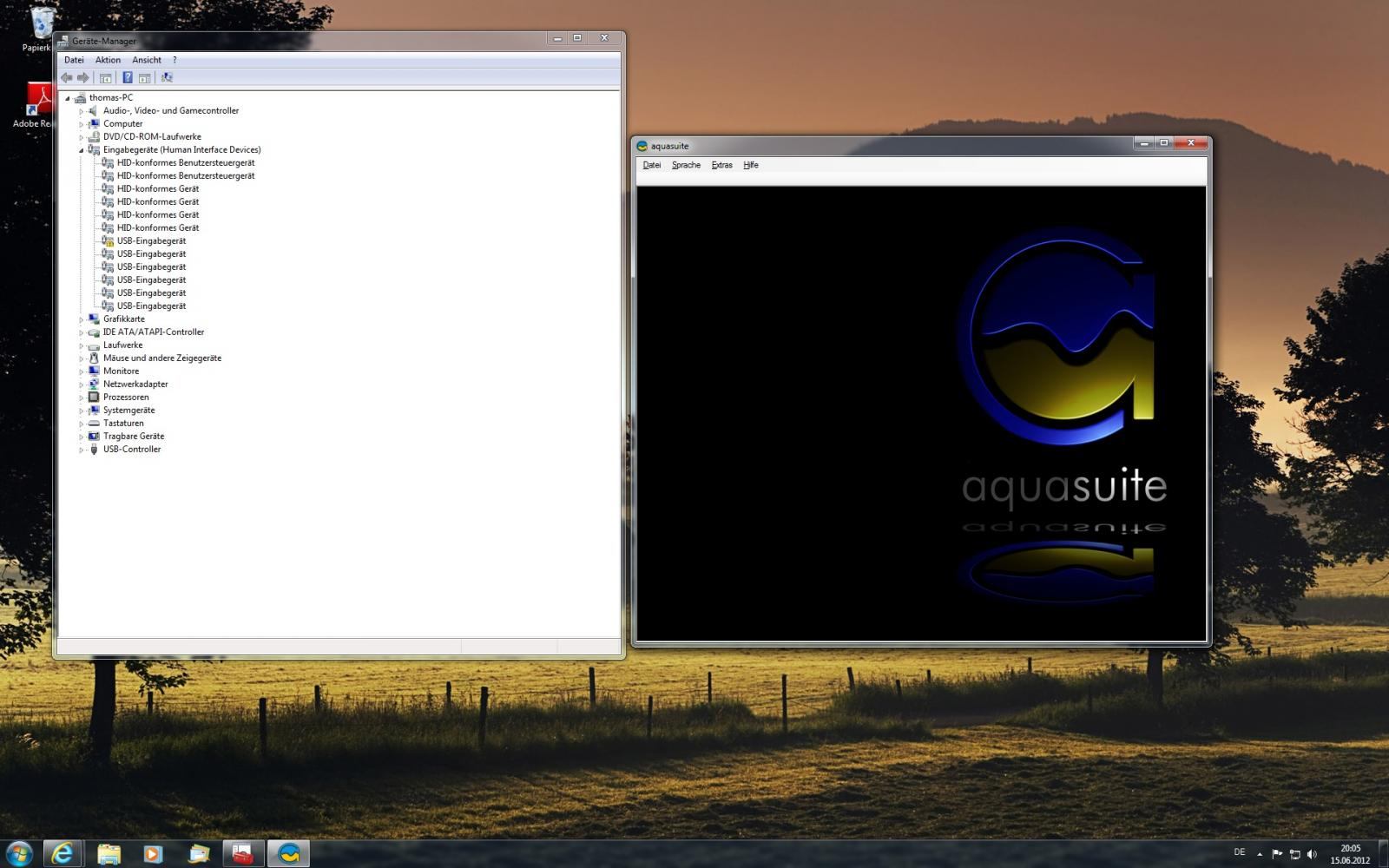
Task: Collapse the thomas-PC root node
Action: pyautogui.click(x=68, y=98)
